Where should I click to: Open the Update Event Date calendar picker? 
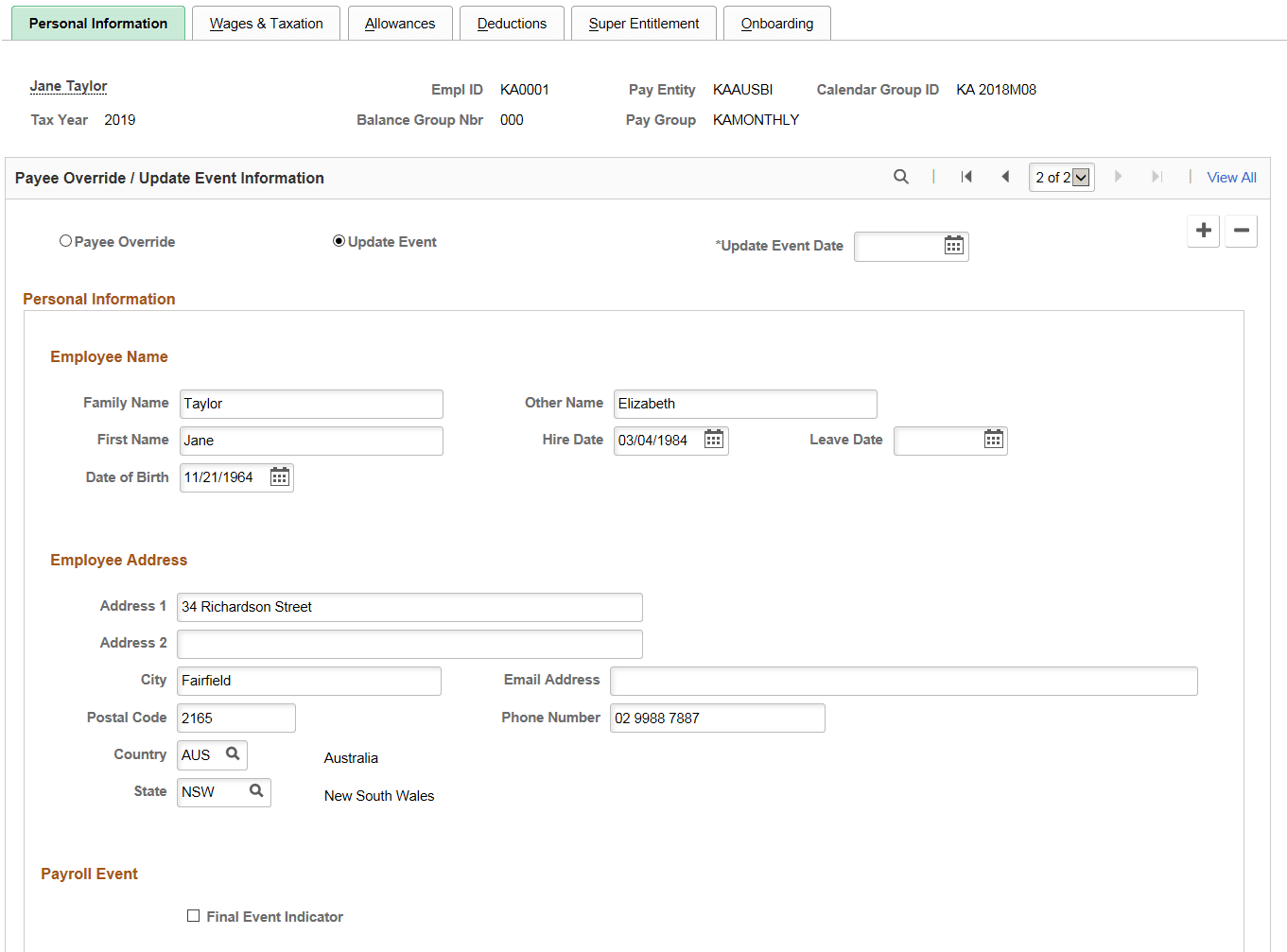(954, 246)
